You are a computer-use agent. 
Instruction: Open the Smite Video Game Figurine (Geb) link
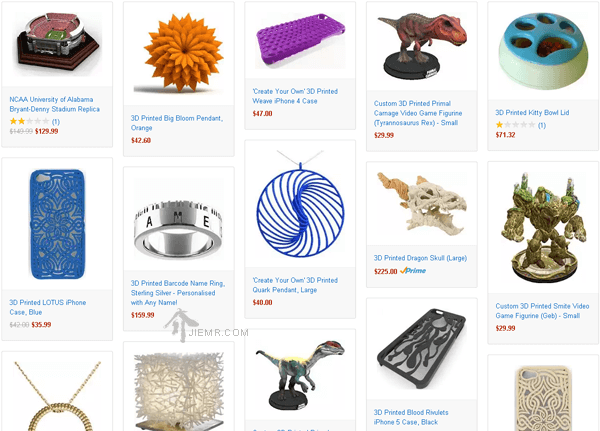click(542, 311)
